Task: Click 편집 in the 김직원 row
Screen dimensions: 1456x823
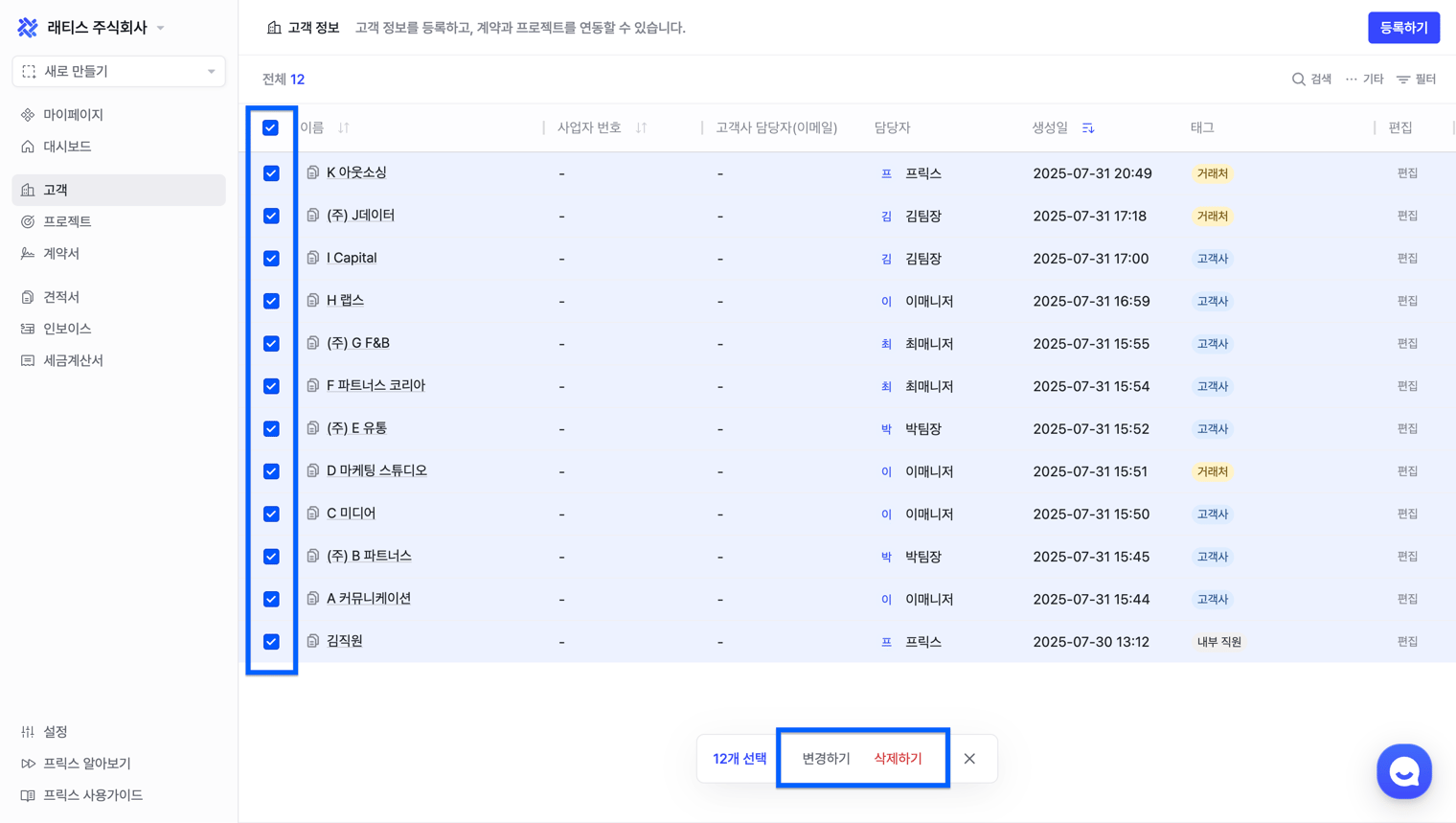Action: (x=1407, y=642)
